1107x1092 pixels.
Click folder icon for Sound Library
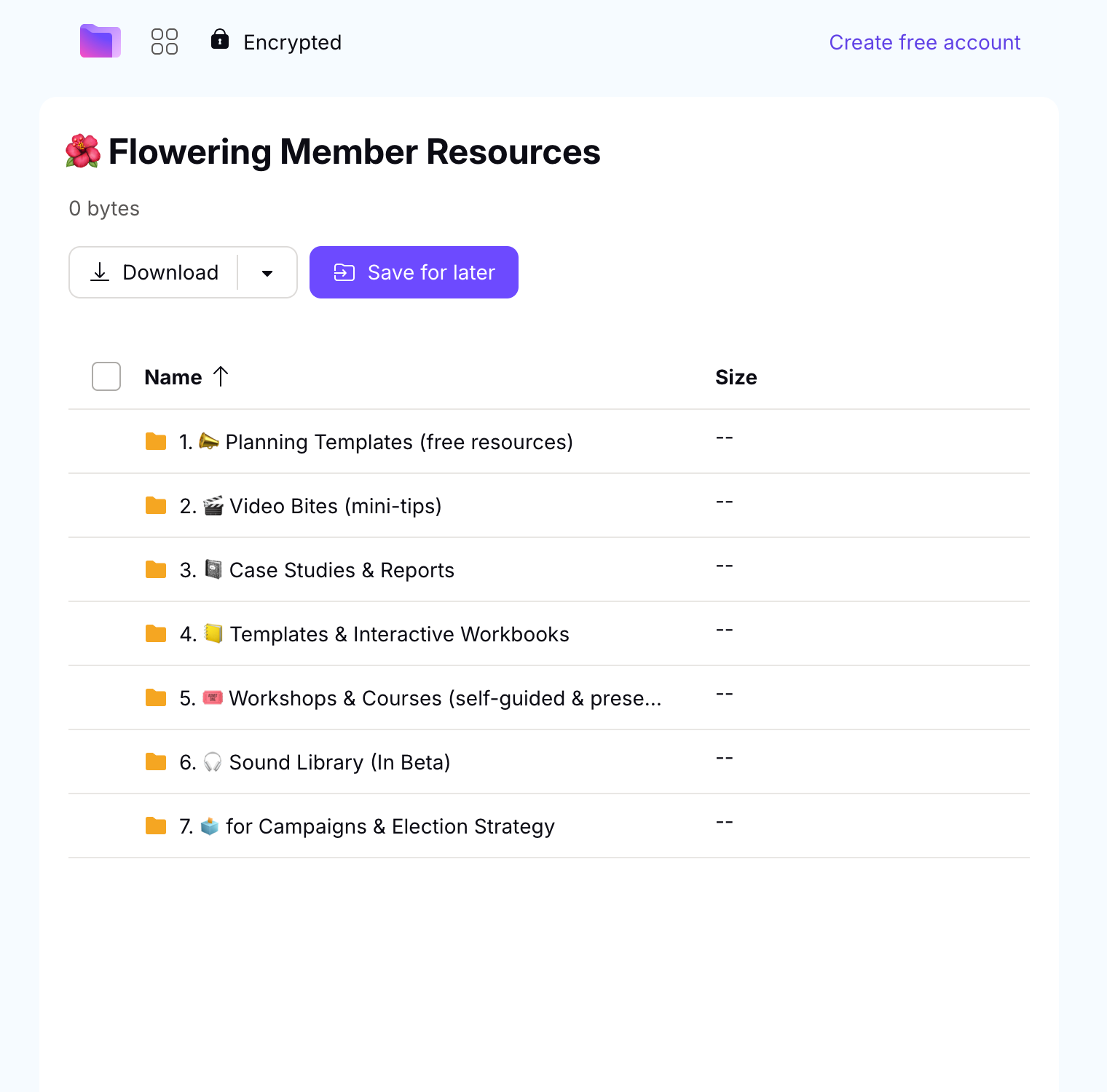[x=156, y=762]
